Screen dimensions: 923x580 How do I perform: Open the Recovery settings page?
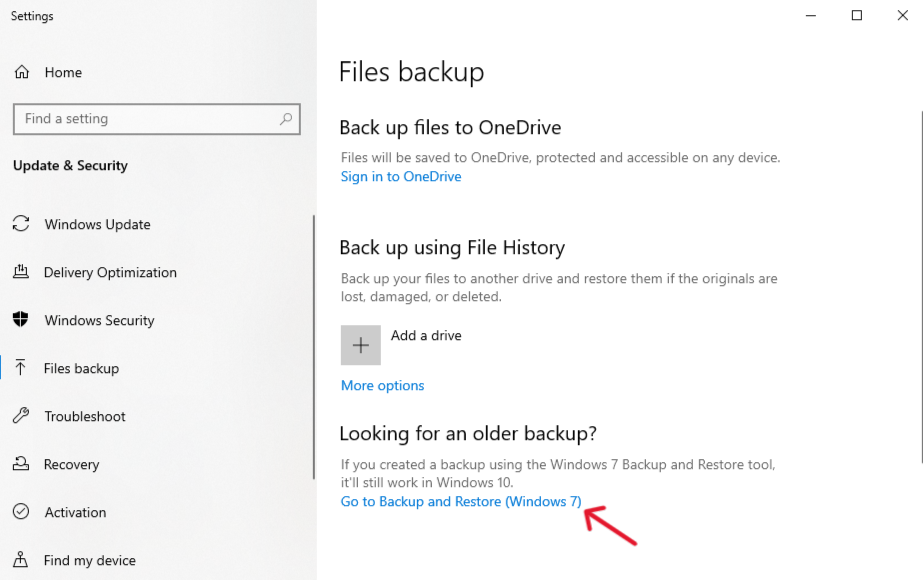[x=72, y=464]
